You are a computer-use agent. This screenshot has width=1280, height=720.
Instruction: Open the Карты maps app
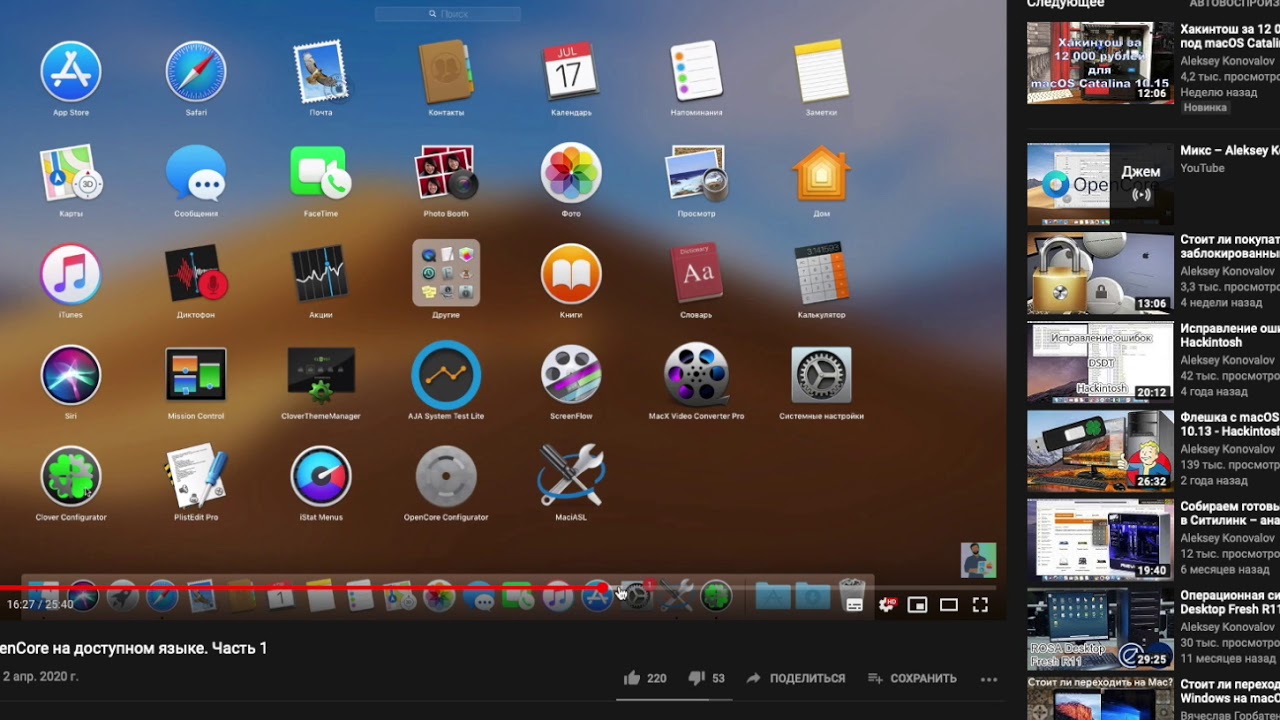click(71, 173)
